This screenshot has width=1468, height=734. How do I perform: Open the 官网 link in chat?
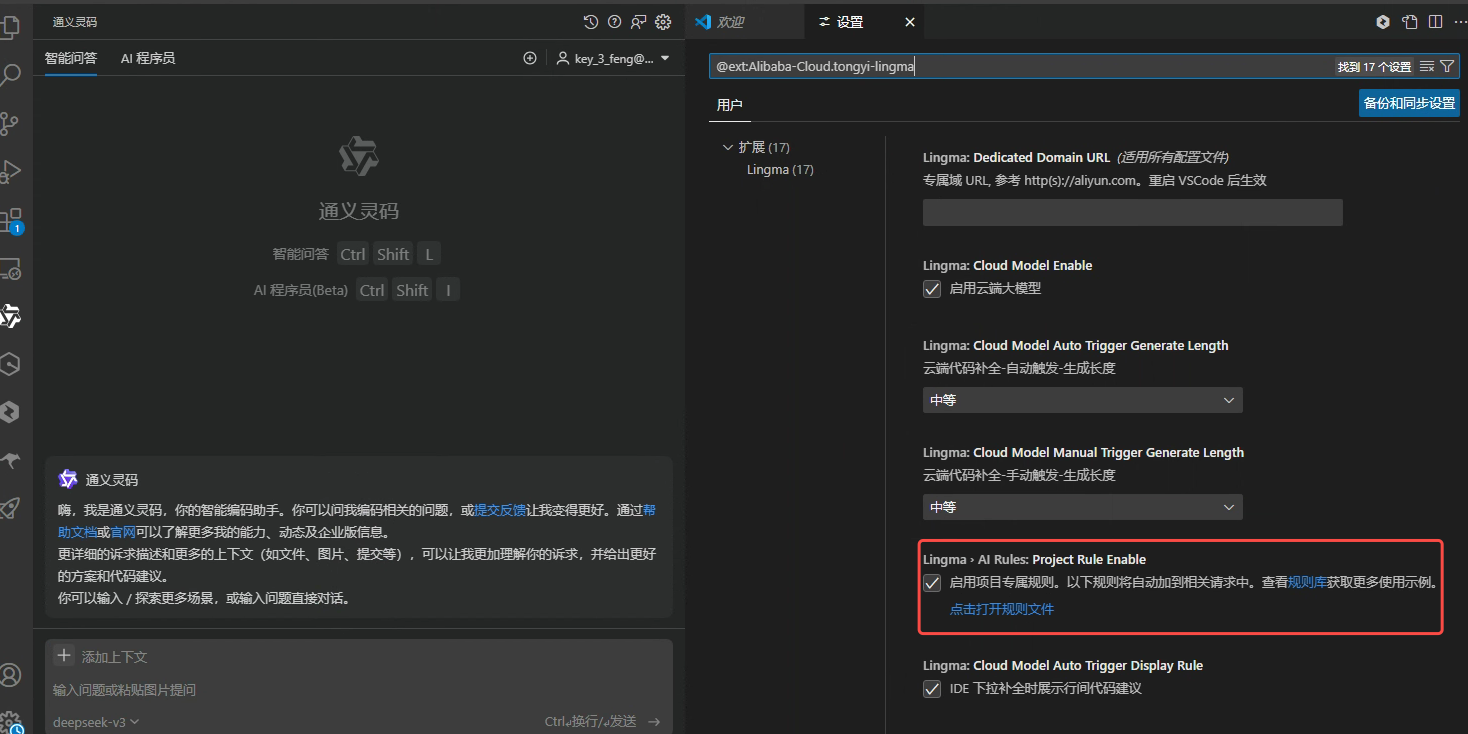tap(123, 532)
